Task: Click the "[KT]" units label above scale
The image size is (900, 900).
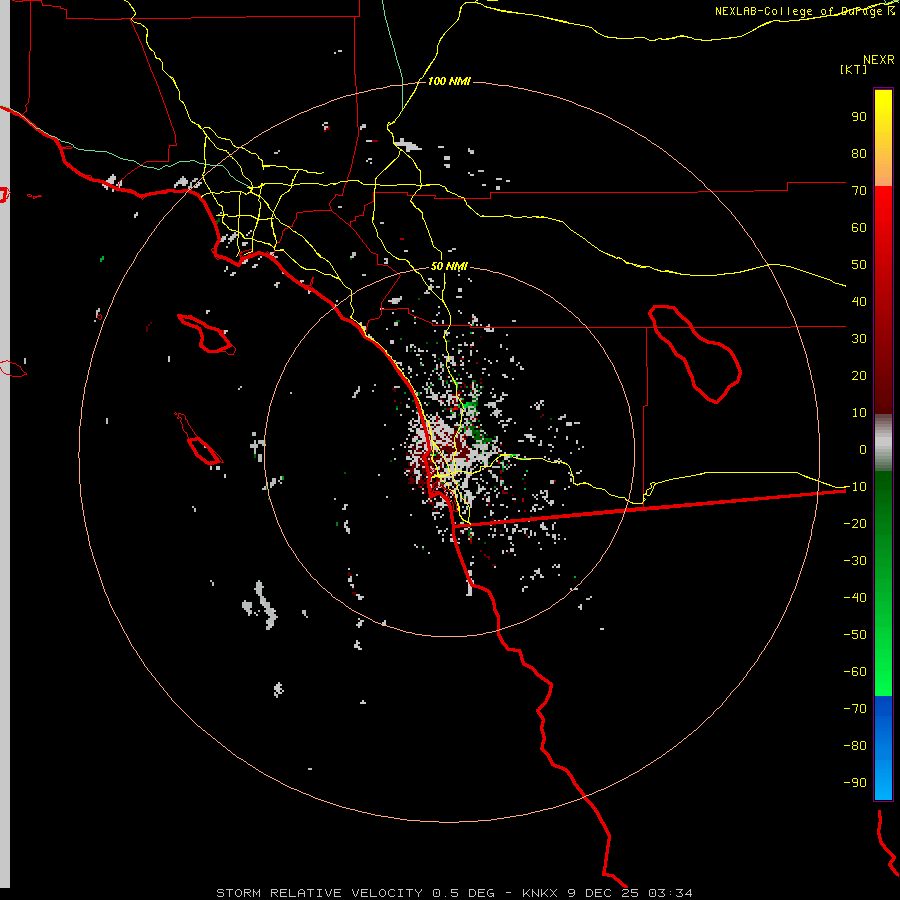Action: [854, 69]
